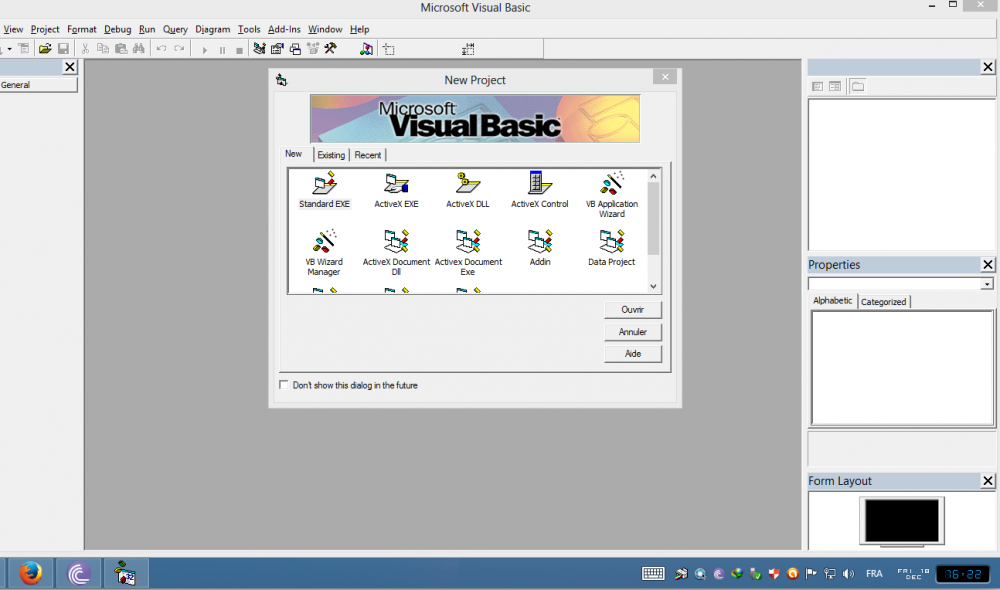Open the Debug menu
Screen dimensions: 1000x590
[x=117, y=29]
